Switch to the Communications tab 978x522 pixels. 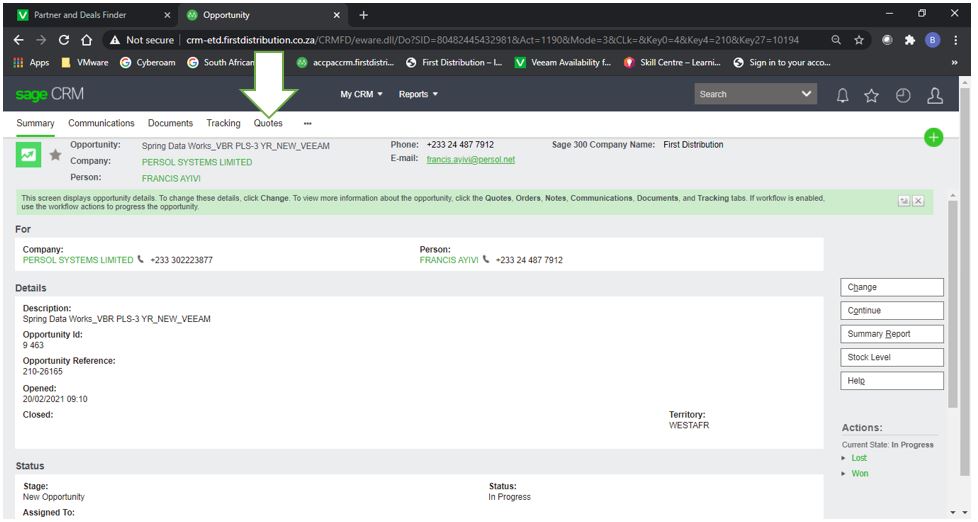coord(101,123)
